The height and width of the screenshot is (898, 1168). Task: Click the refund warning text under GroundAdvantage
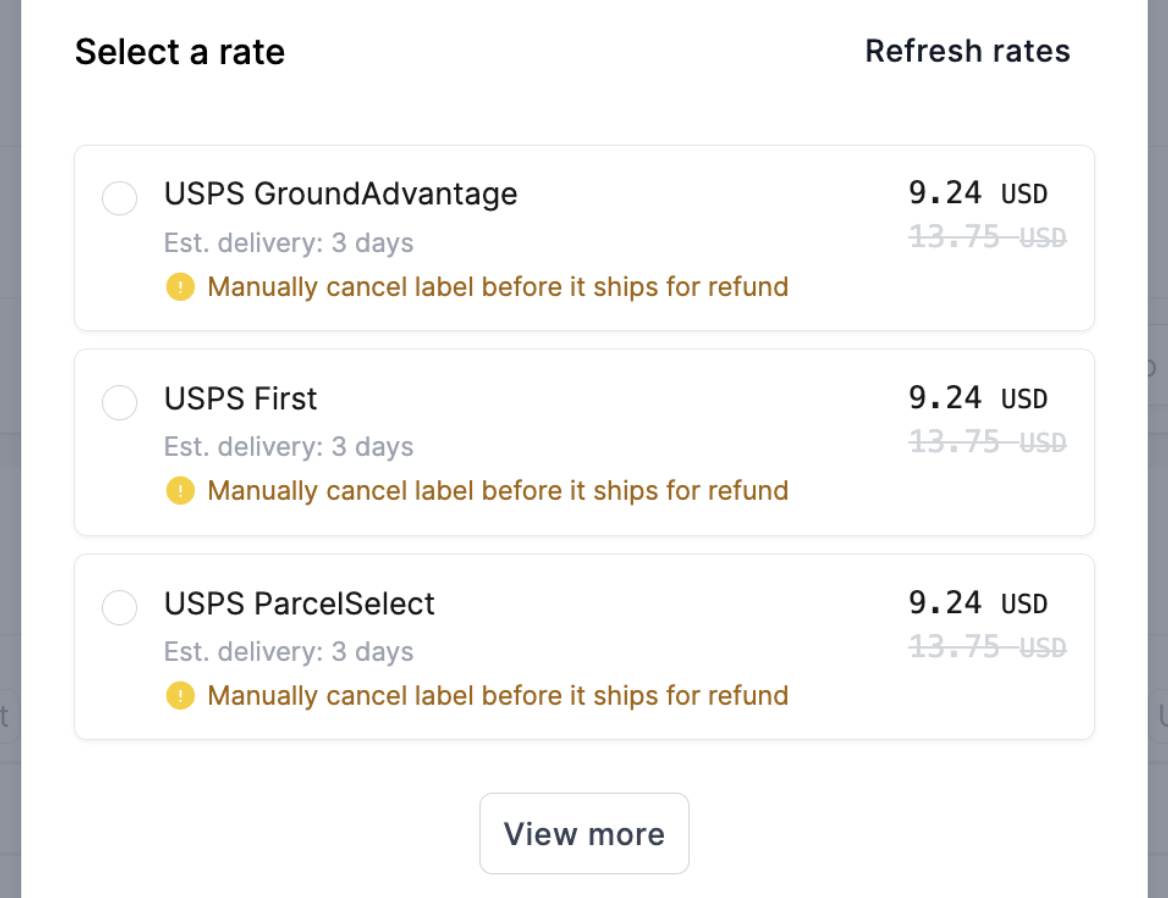[498, 287]
